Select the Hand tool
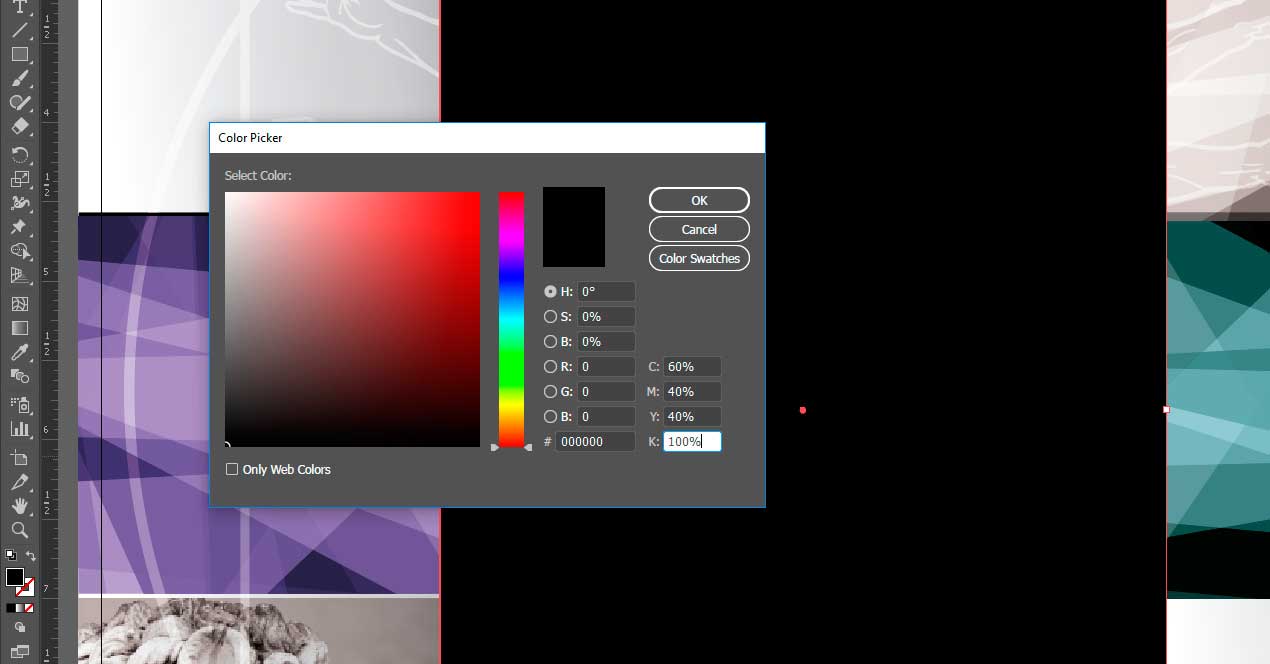The image size is (1270, 664). [19, 506]
